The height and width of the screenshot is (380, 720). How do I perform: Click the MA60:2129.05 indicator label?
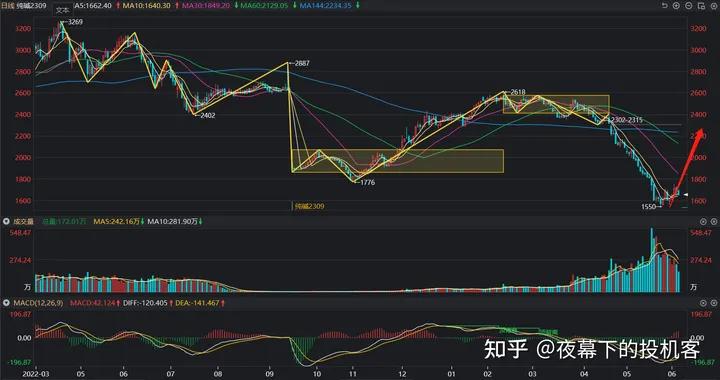(264, 6)
